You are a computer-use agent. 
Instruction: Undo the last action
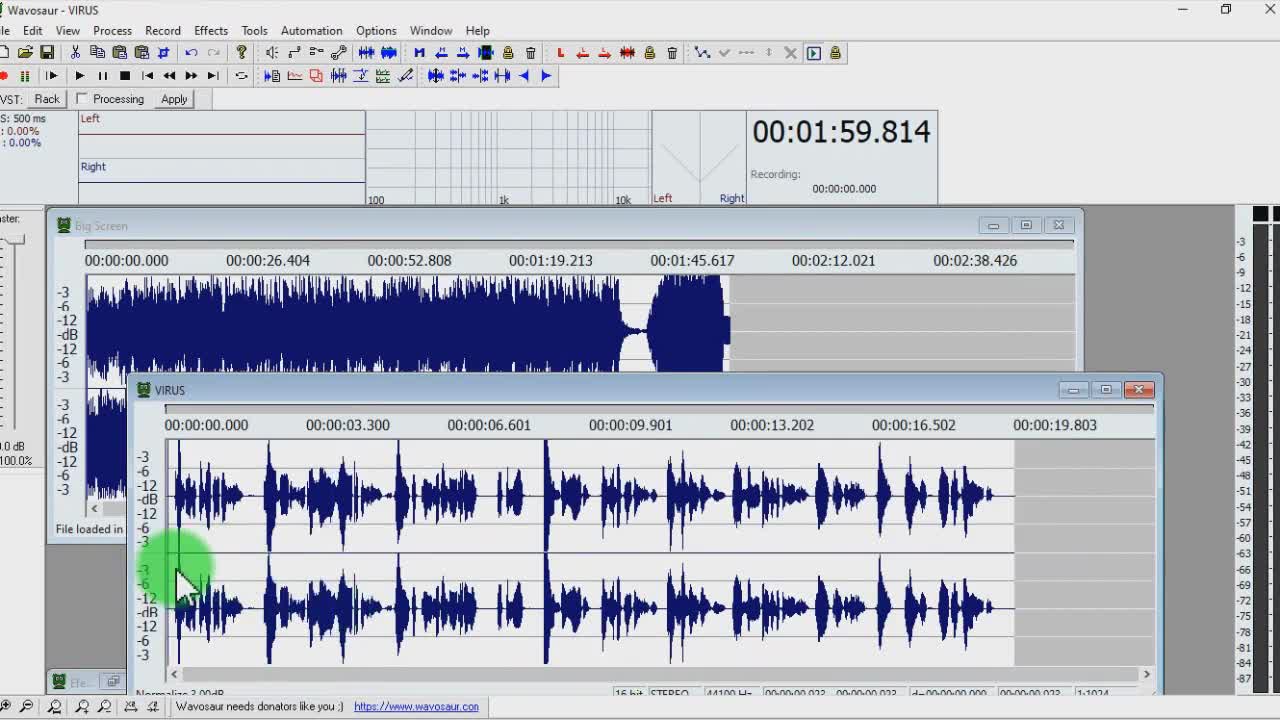pos(191,52)
